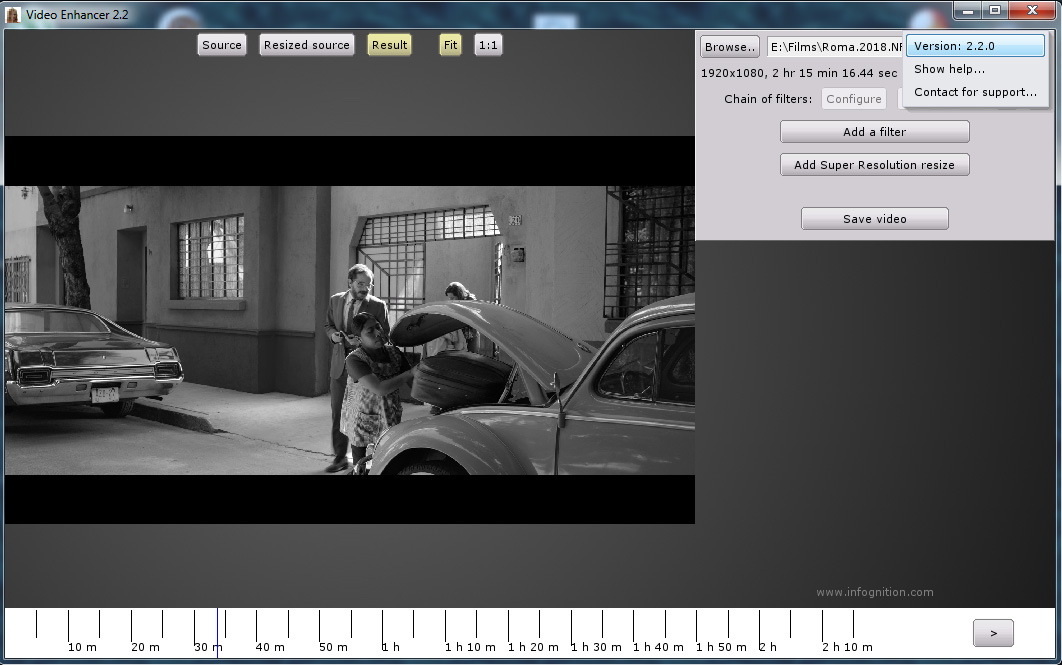The width and height of the screenshot is (1062, 665).
Task: Open the www.infognition.com link
Action: (x=874, y=592)
